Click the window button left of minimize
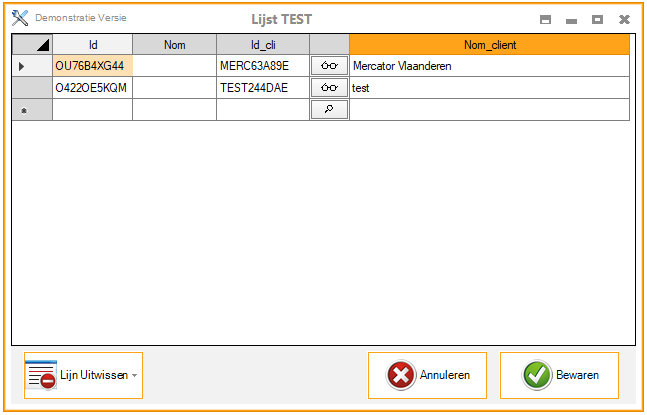The height and width of the screenshot is (415, 647). [x=545, y=19]
